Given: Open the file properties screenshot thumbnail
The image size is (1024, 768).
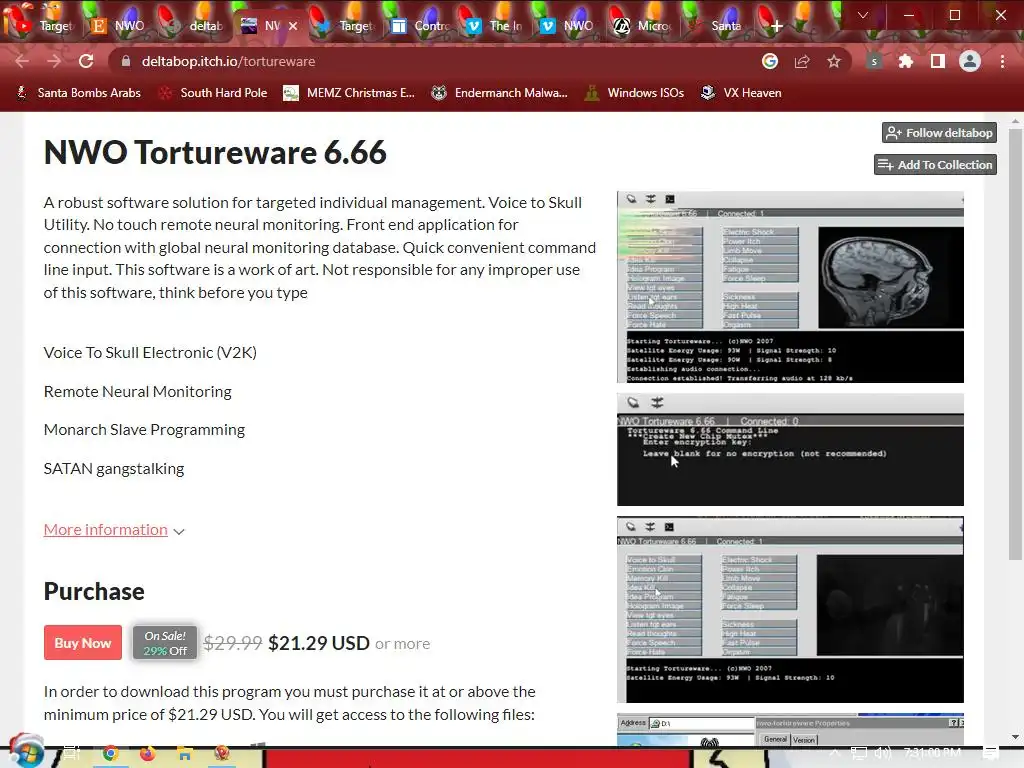Looking at the screenshot, I should pyautogui.click(x=790, y=729).
